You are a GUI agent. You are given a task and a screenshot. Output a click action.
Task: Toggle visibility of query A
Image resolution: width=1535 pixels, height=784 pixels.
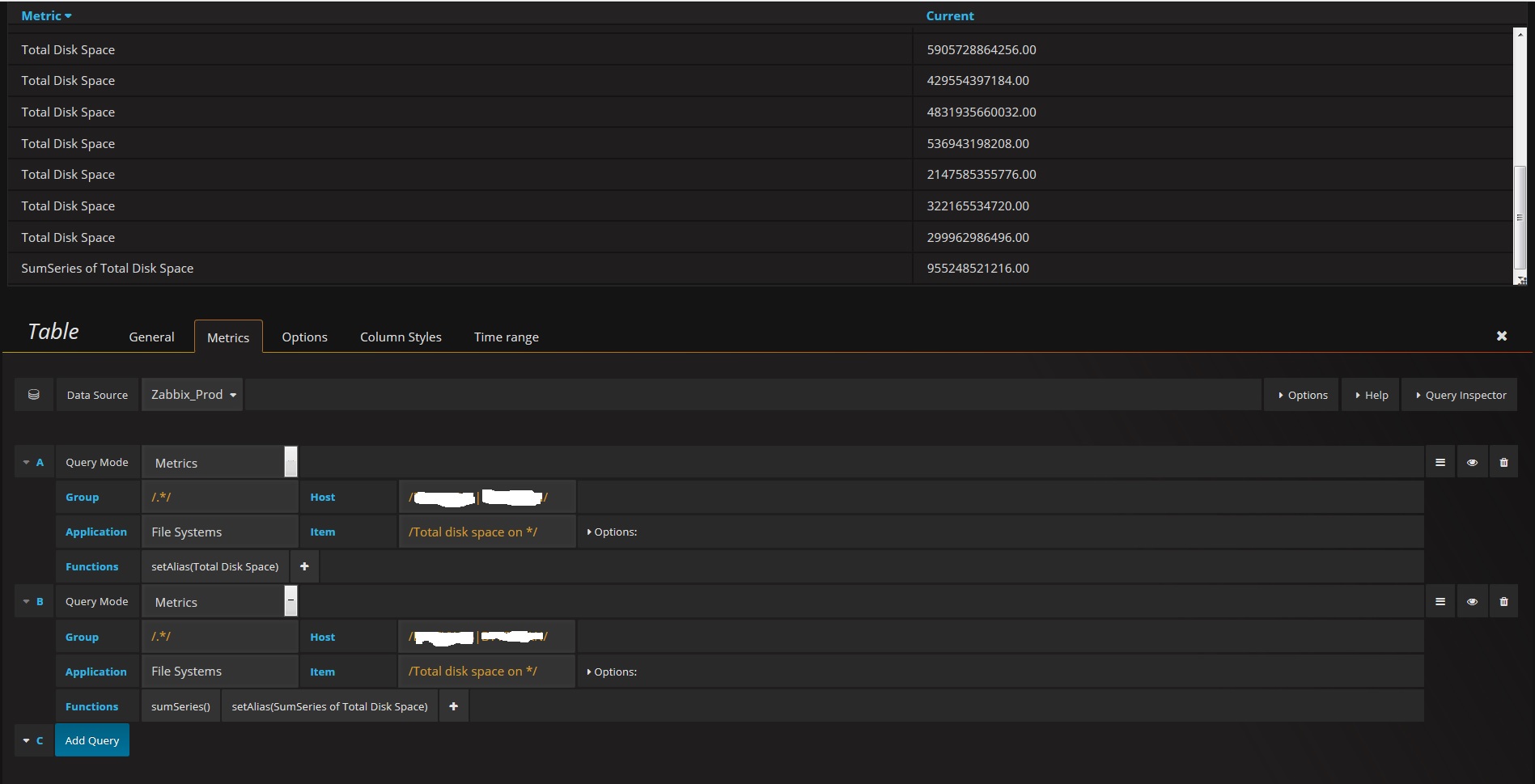coord(1472,461)
